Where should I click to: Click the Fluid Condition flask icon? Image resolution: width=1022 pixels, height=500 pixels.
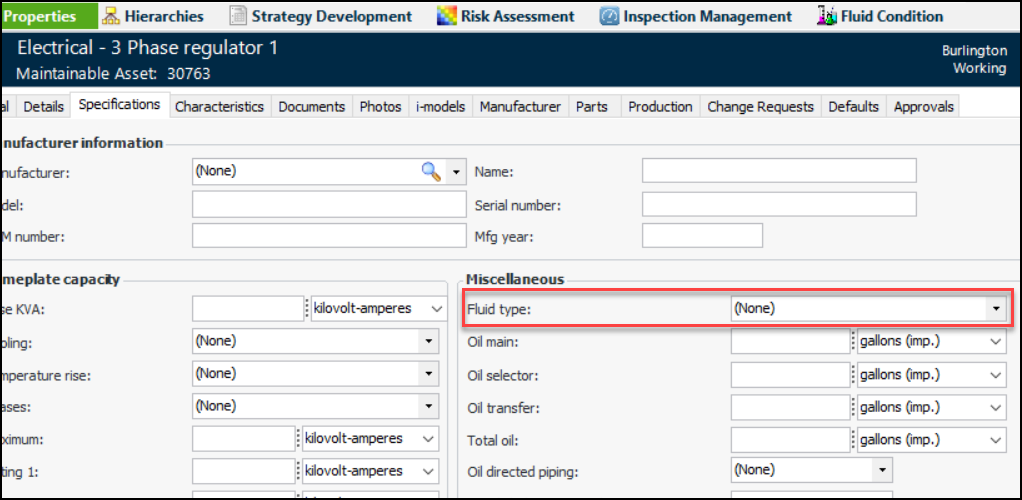[826, 16]
